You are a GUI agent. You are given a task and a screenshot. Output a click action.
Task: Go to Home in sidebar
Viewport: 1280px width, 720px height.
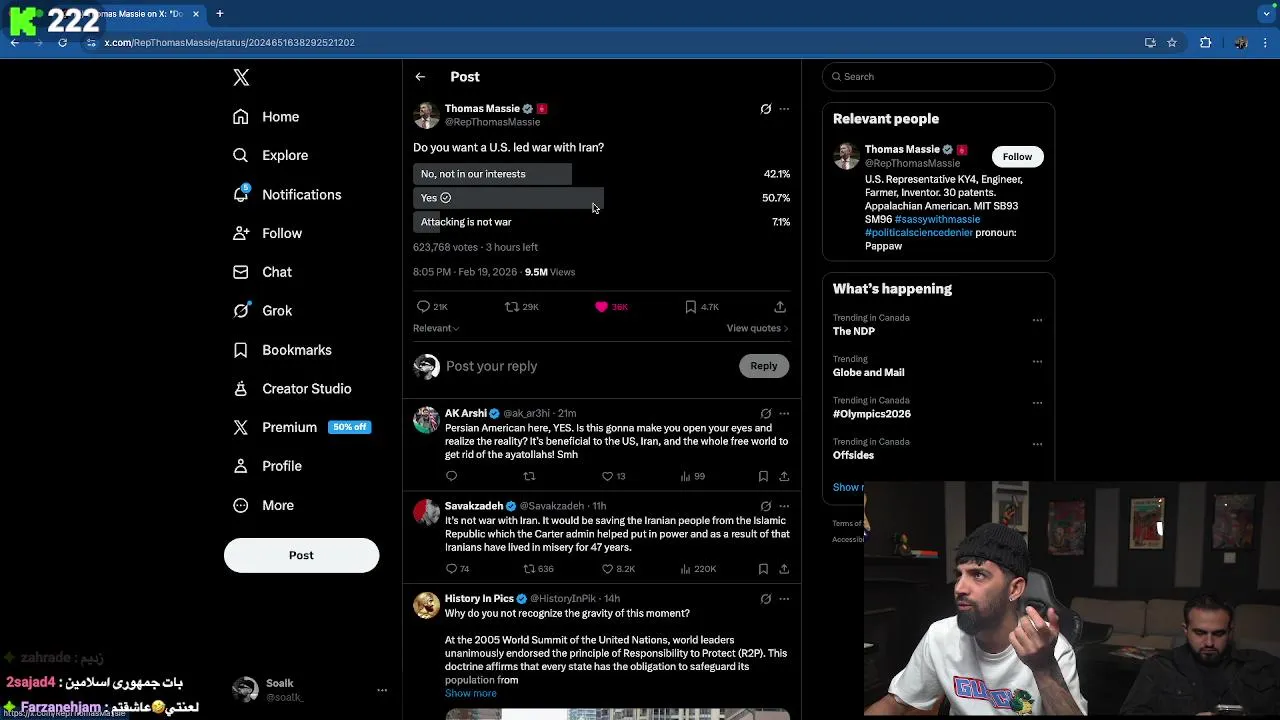(266, 117)
